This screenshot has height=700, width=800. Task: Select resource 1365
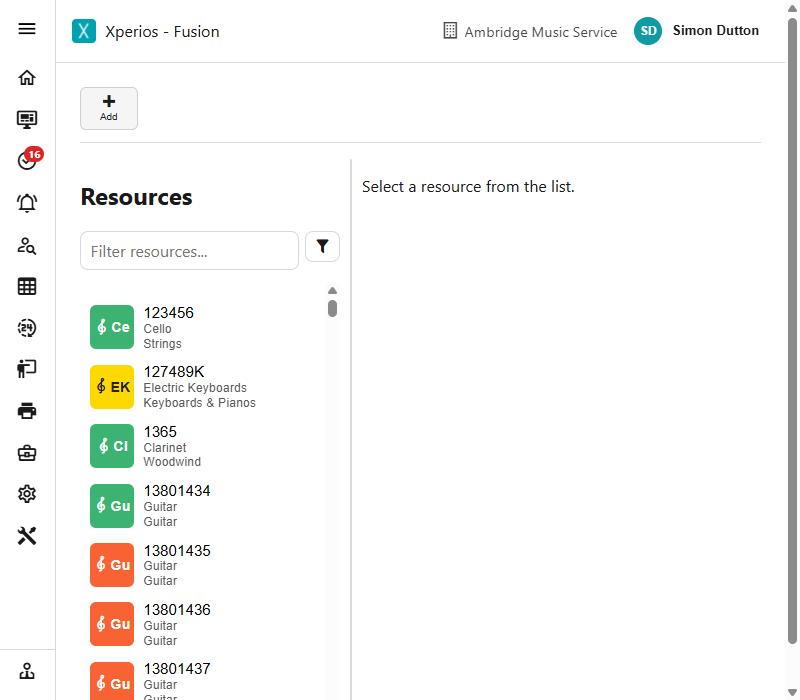point(160,432)
